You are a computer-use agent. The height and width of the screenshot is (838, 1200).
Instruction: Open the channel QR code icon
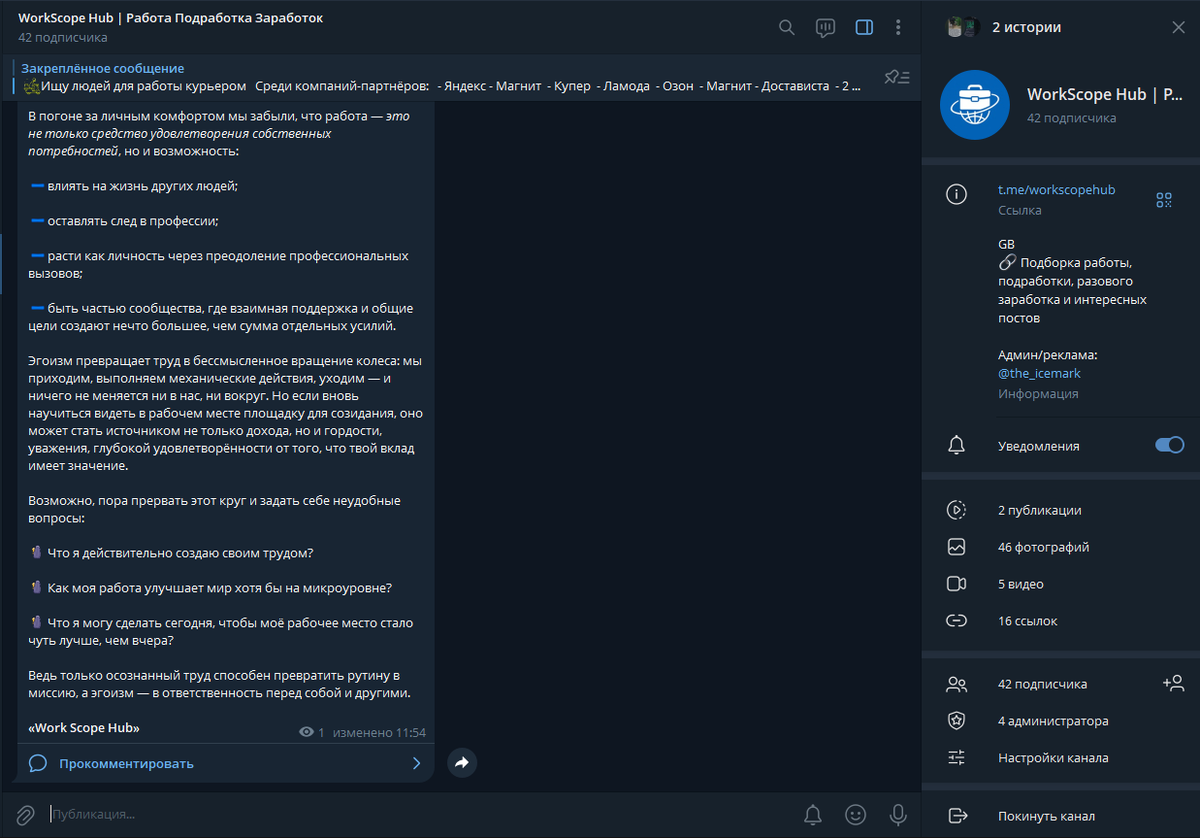pos(1164,200)
